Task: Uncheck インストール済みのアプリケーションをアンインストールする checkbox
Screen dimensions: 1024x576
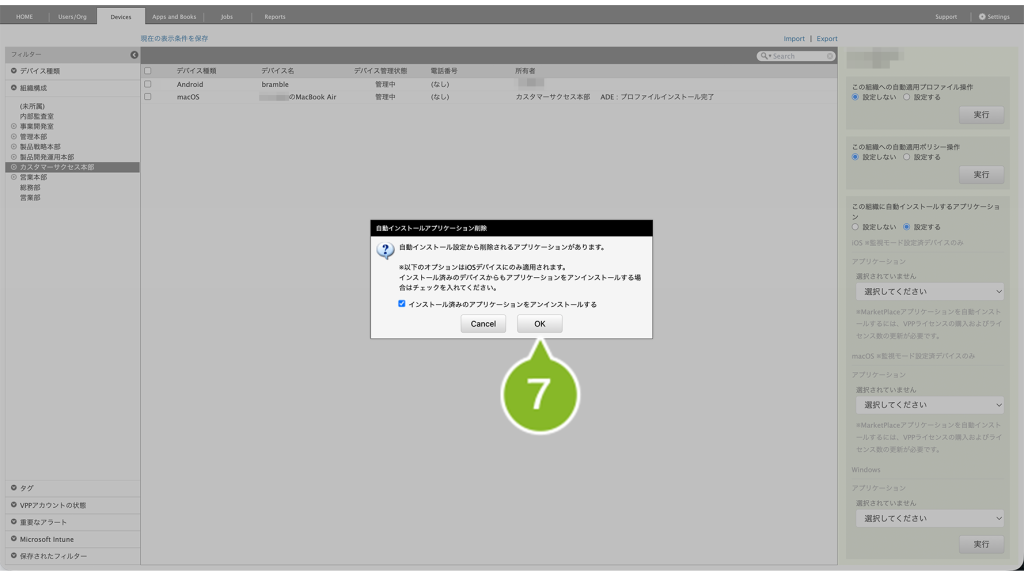Action: click(402, 304)
